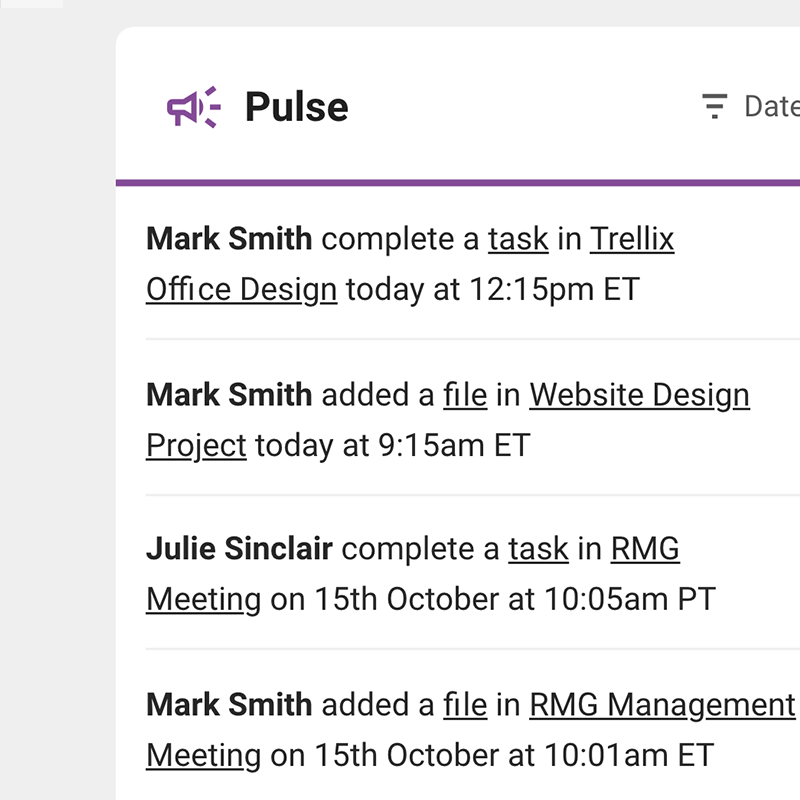Viewport: 800px width, 800px height.
Task: Open the task link in Julie Sinclair's entry
Action: pyautogui.click(x=538, y=549)
